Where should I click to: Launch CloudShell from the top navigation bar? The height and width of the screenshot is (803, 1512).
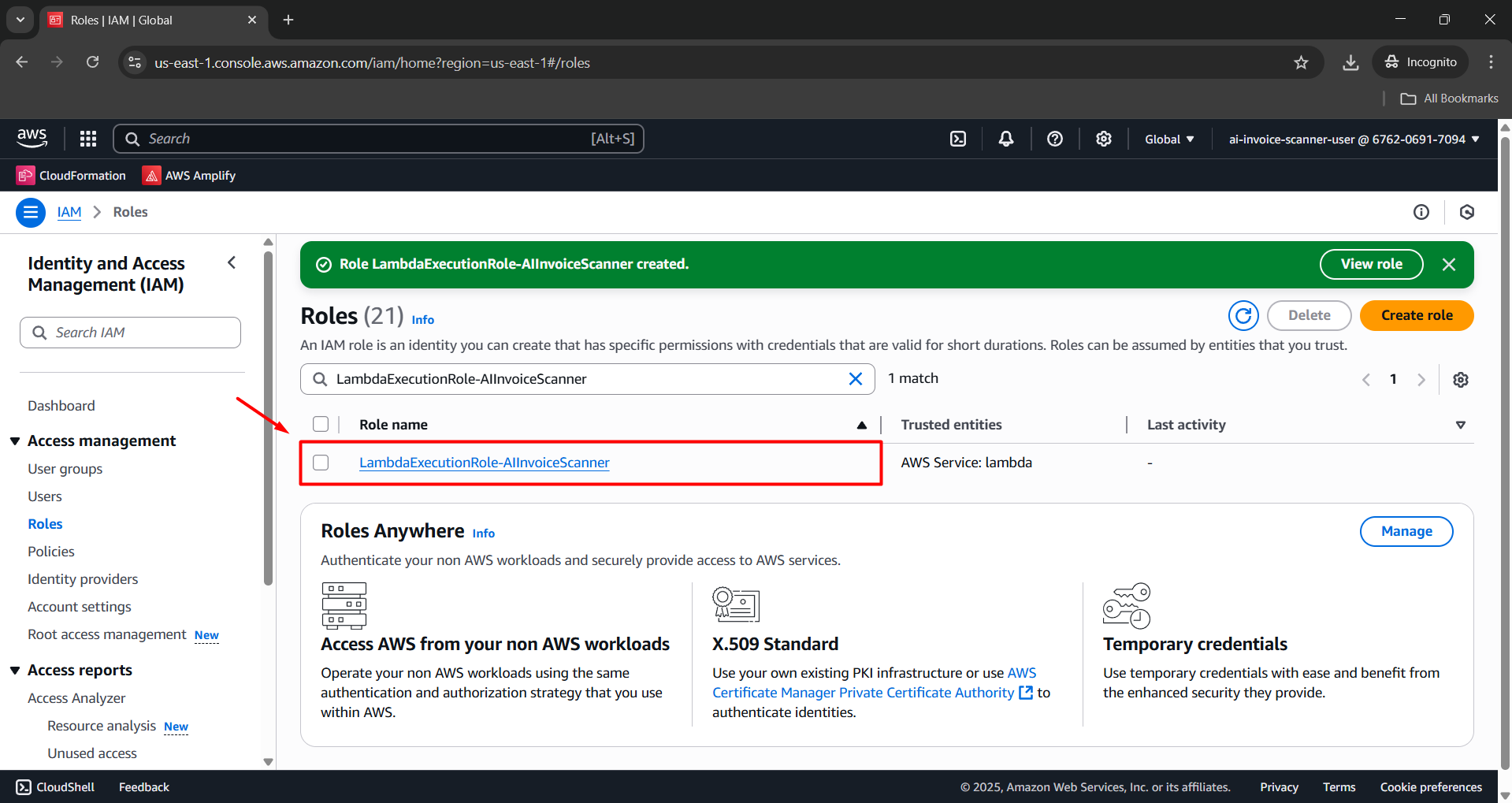[957, 139]
